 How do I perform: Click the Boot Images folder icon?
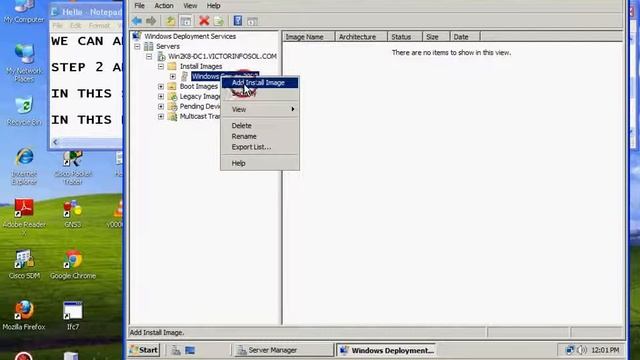172,86
